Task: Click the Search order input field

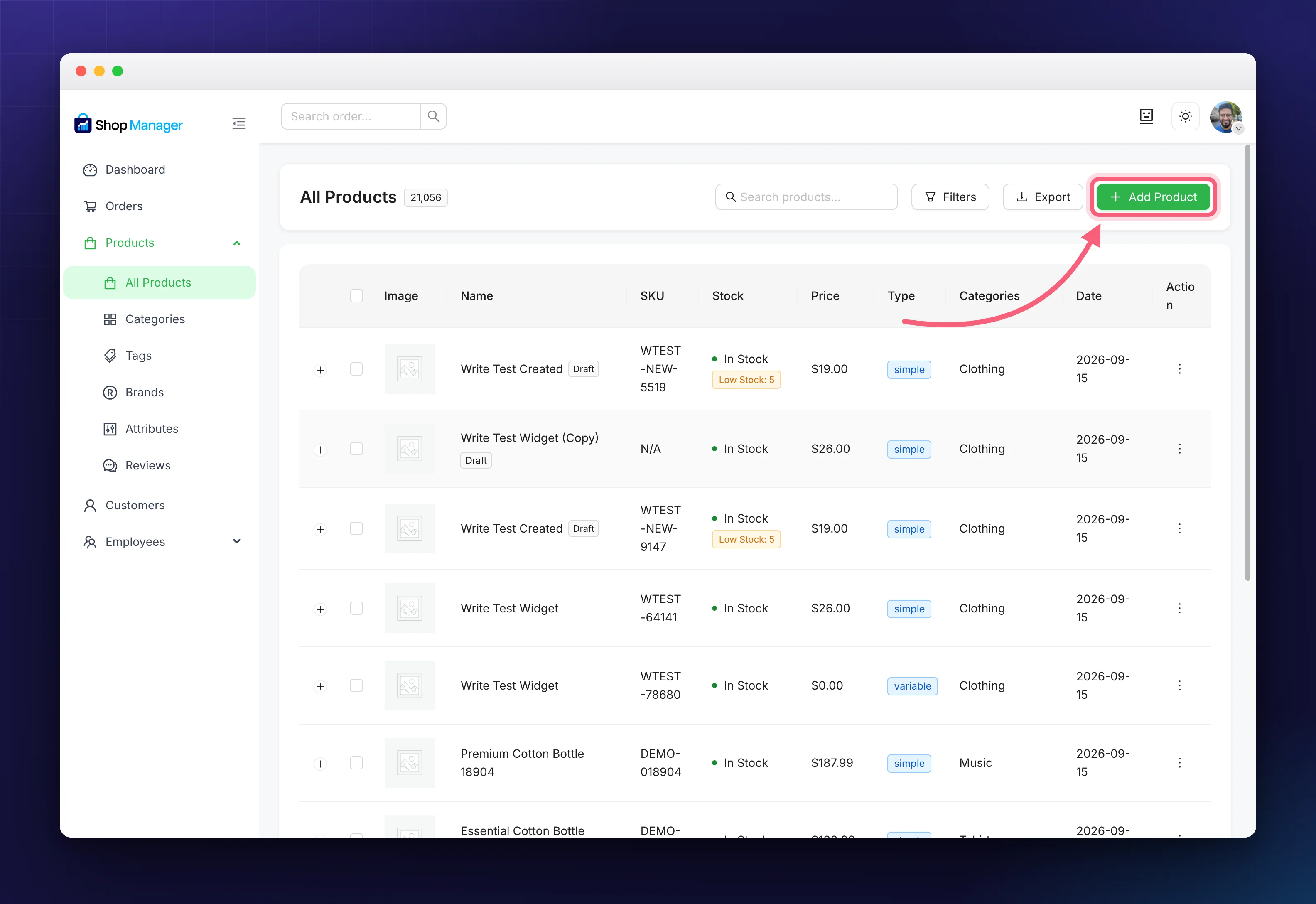Action: 351,116
